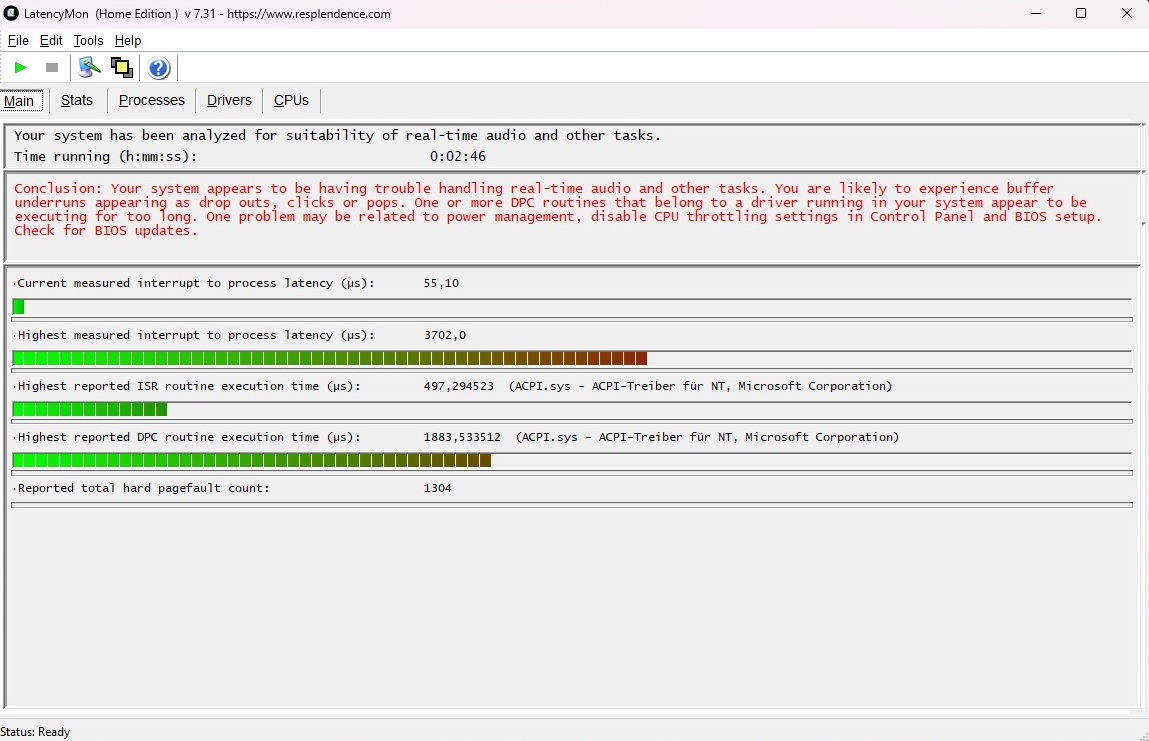
Task: Open the Edit menu
Action: click(51, 41)
